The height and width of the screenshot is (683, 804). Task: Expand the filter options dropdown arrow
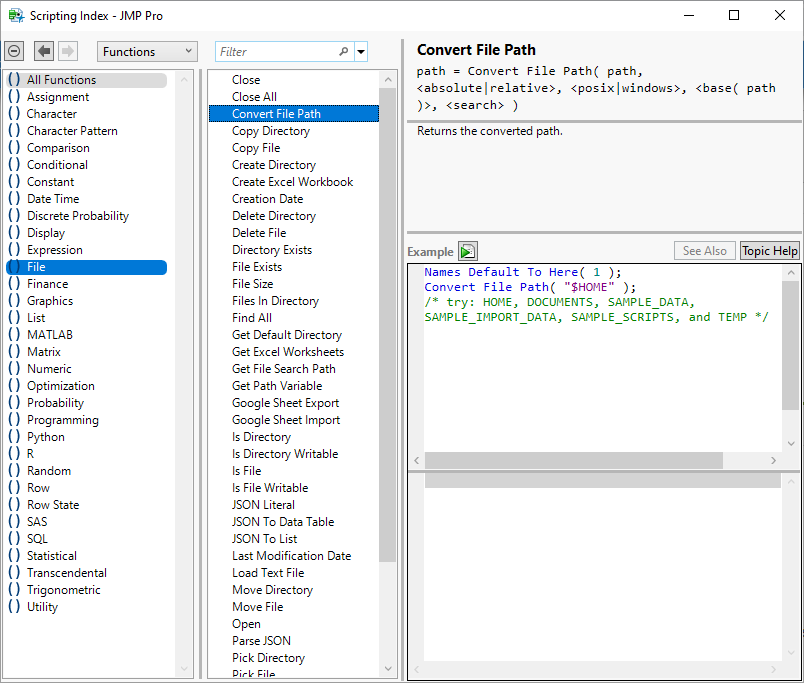(361, 52)
